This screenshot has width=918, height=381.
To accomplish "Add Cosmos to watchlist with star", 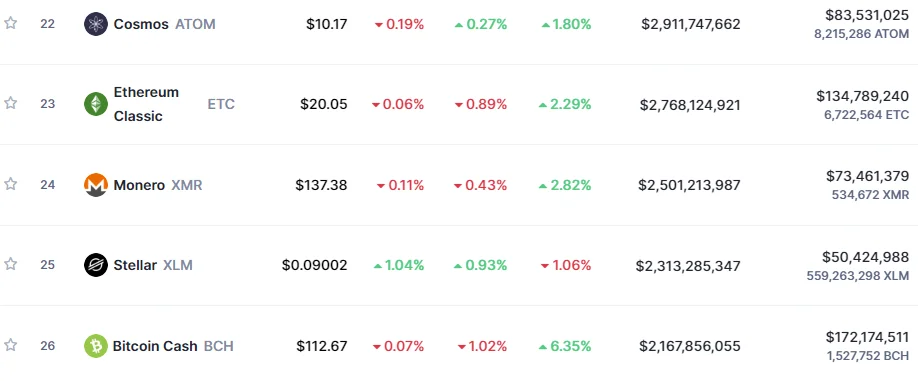I will (x=11, y=23).
